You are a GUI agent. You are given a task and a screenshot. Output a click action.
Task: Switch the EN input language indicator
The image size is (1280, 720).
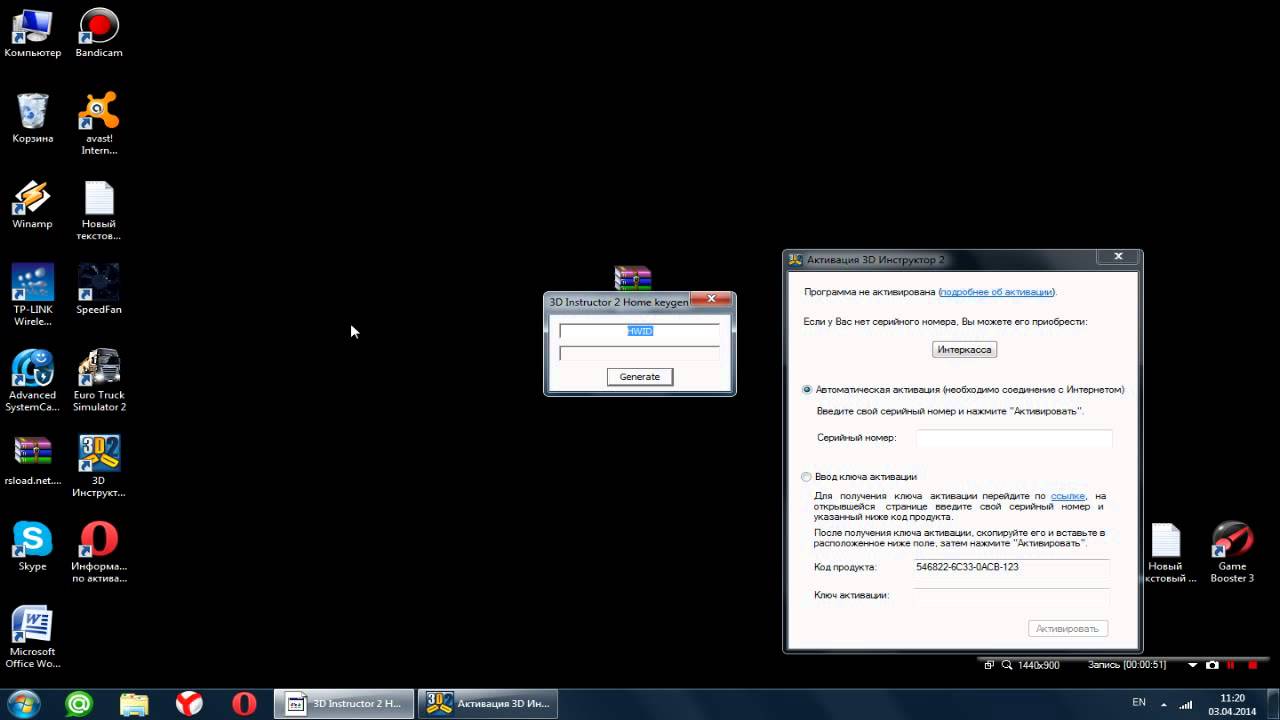click(1138, 703)
